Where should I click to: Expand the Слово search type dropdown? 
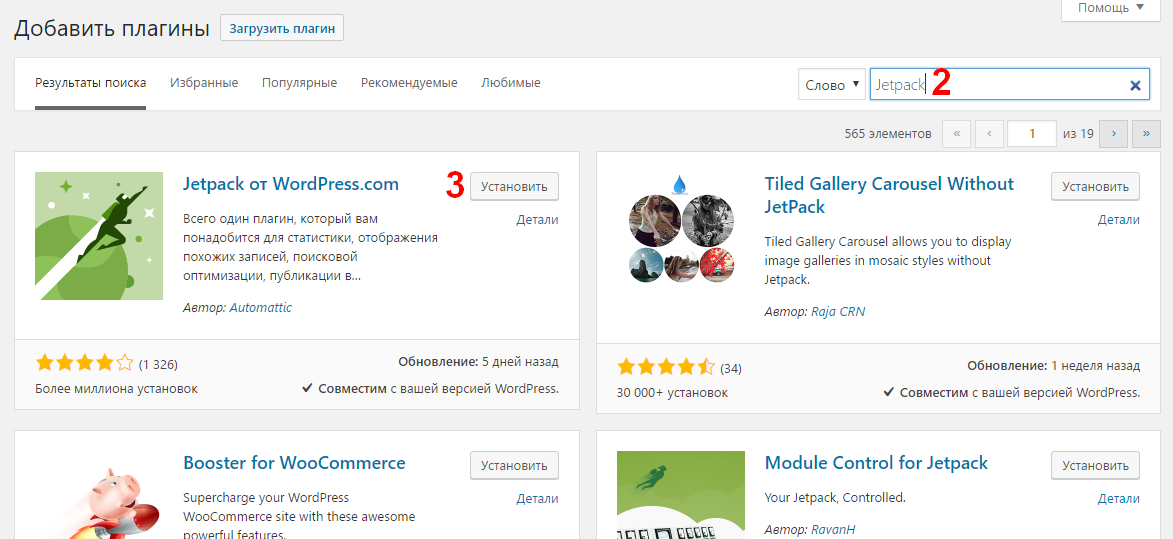832,85
